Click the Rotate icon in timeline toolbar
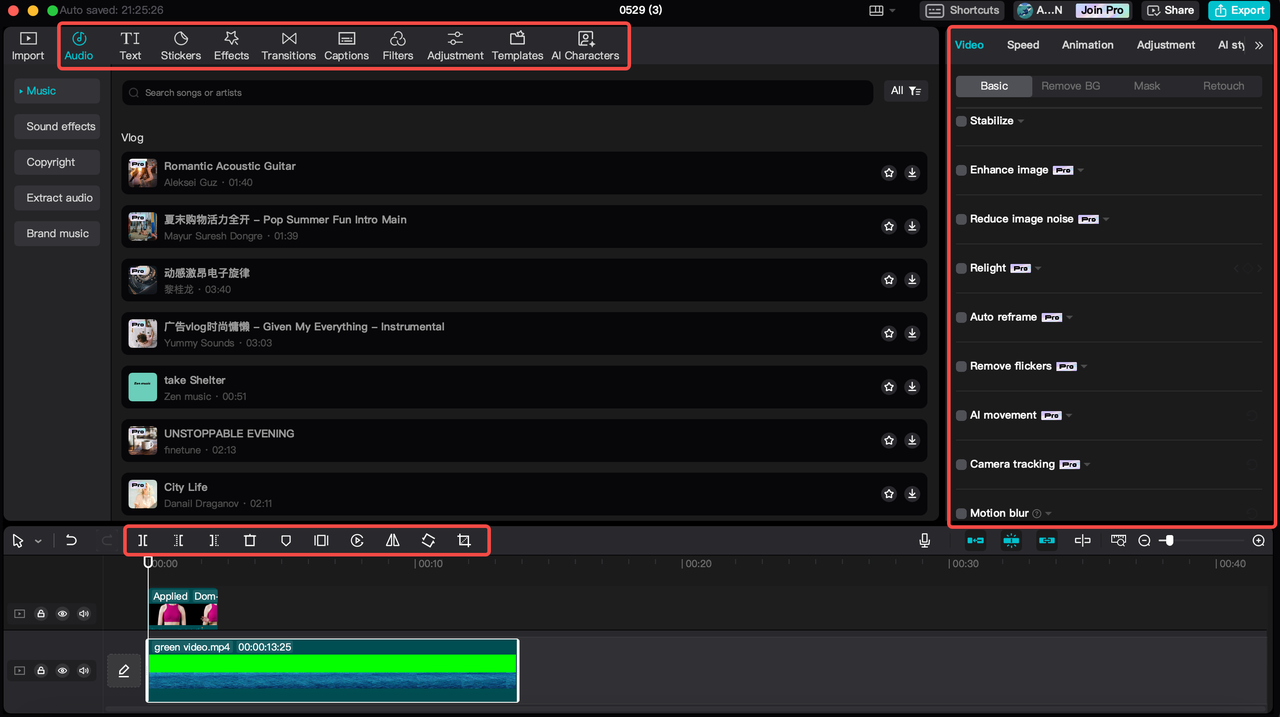Viewport: 1280px width, 717px height. (428, 540)
